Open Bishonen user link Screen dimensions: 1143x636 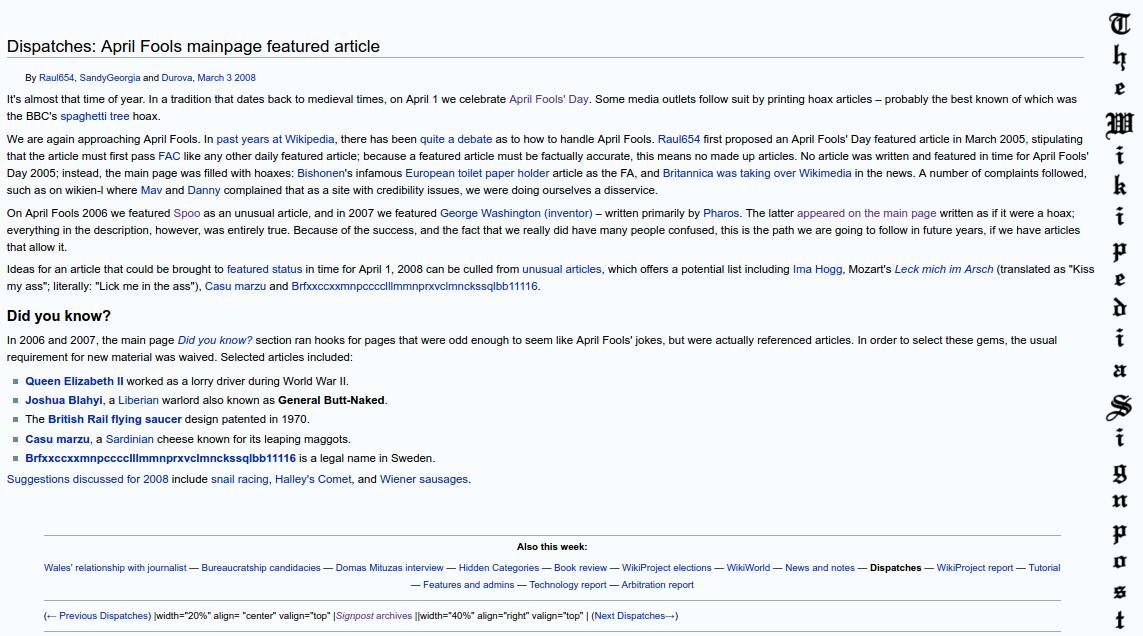(x=320, y=173)
